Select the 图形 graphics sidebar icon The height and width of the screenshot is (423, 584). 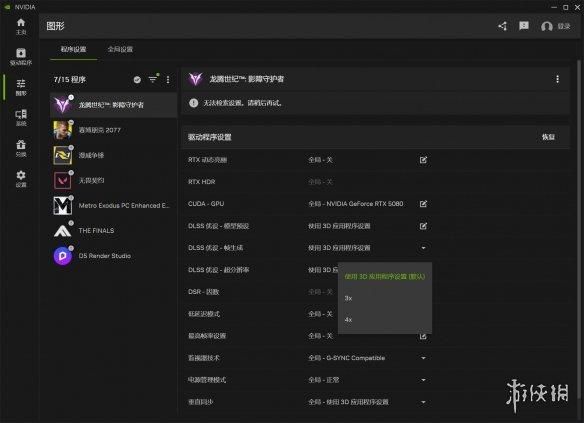[x=21, y=88]
